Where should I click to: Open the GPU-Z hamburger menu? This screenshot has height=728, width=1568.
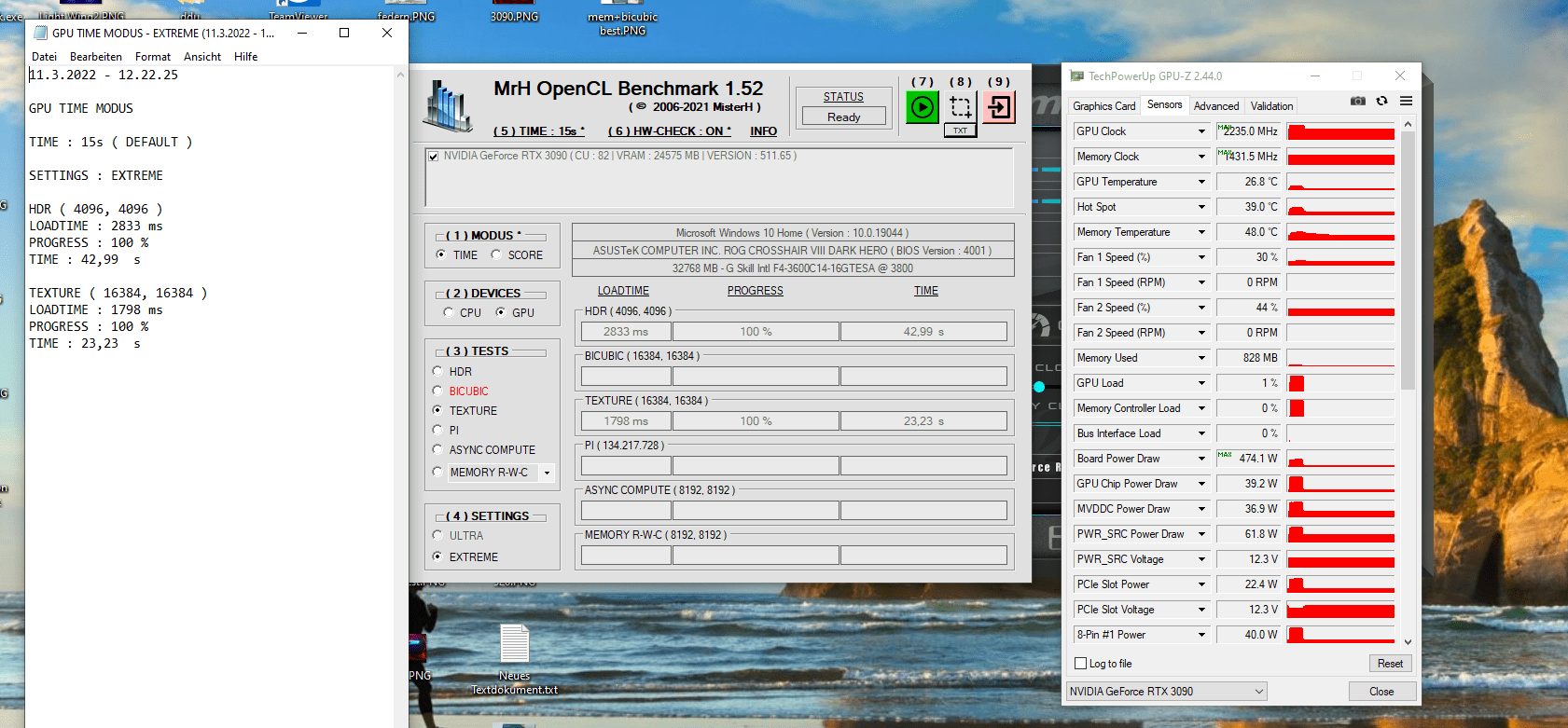pos(1406,101)
